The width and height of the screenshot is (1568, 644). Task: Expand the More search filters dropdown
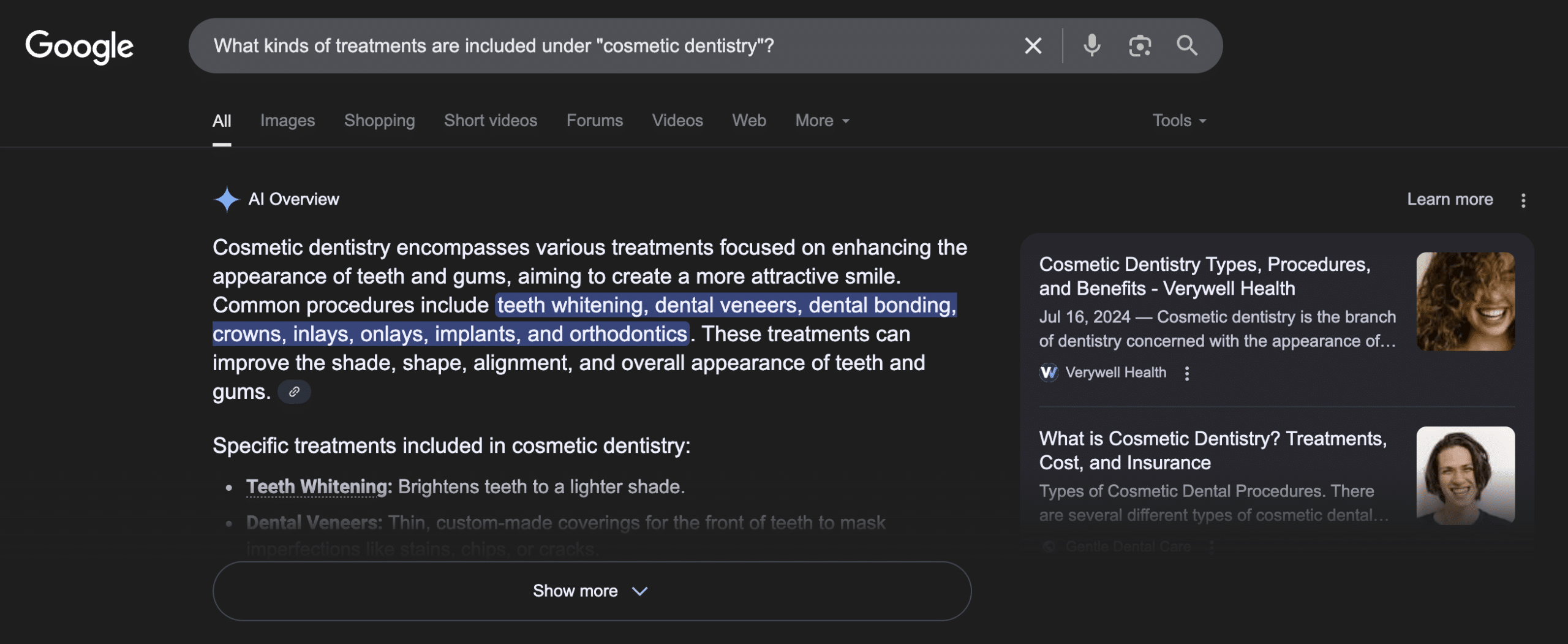click(x=821, y=121)
